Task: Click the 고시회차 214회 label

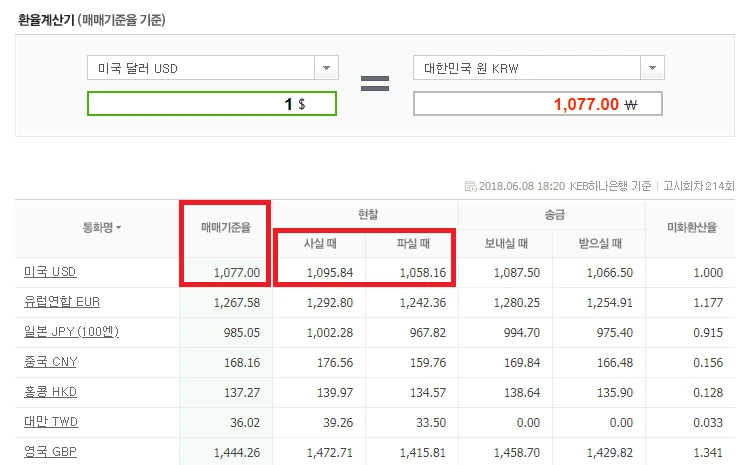Action: click(x=699, y=186)
